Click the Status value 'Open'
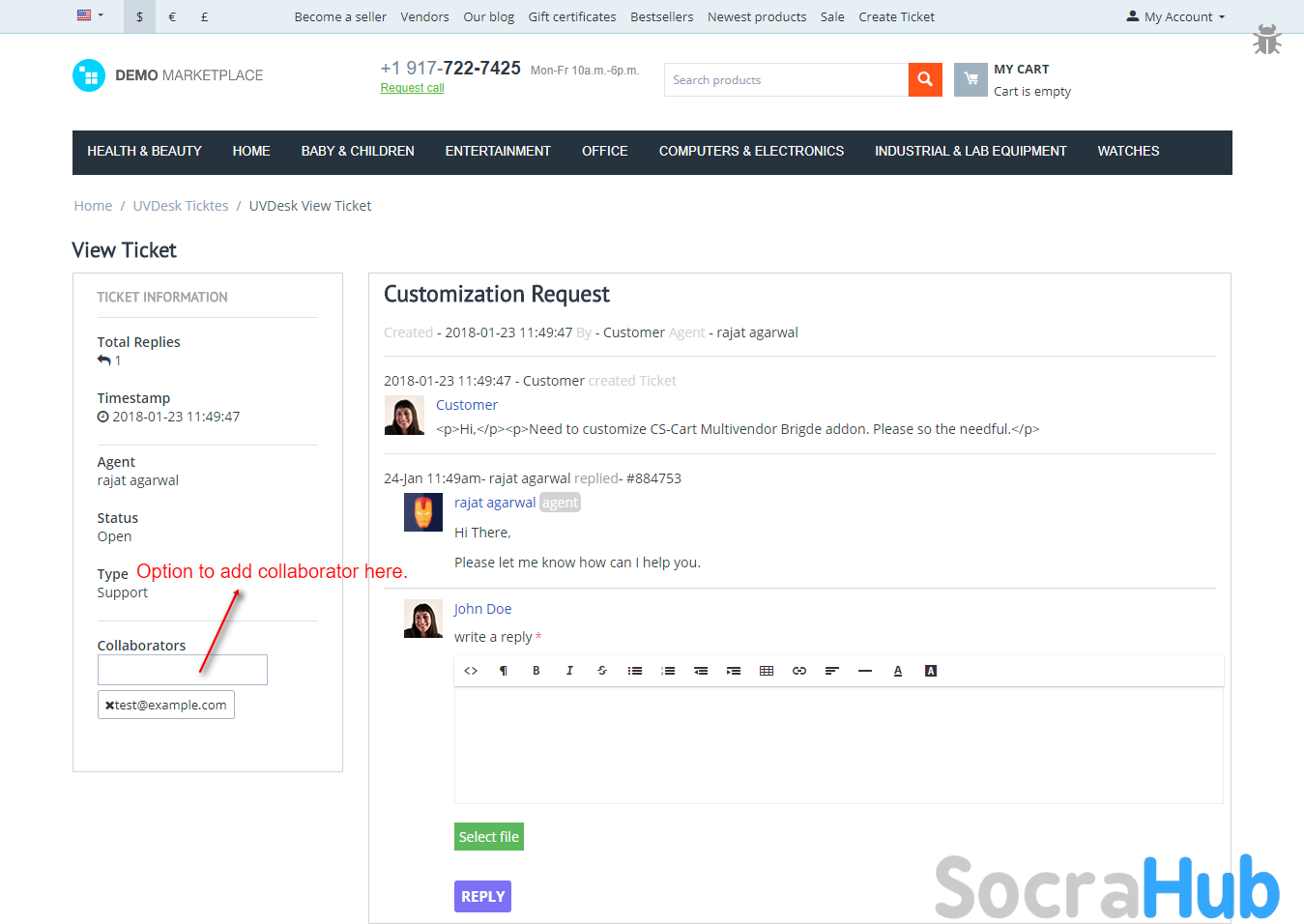 tap(114, 536)
